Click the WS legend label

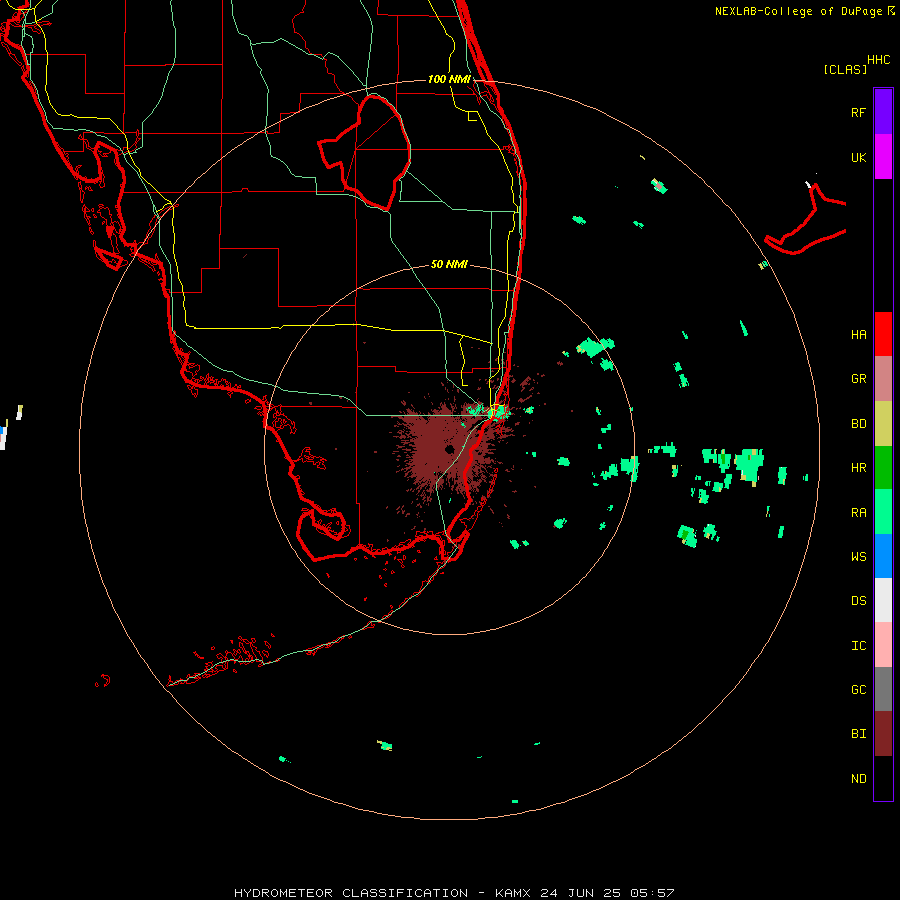859,557
